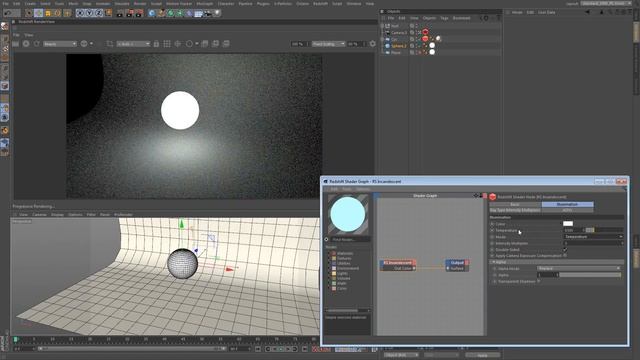Click the red Redshift tag on Camera.3

tap(425, 32)
